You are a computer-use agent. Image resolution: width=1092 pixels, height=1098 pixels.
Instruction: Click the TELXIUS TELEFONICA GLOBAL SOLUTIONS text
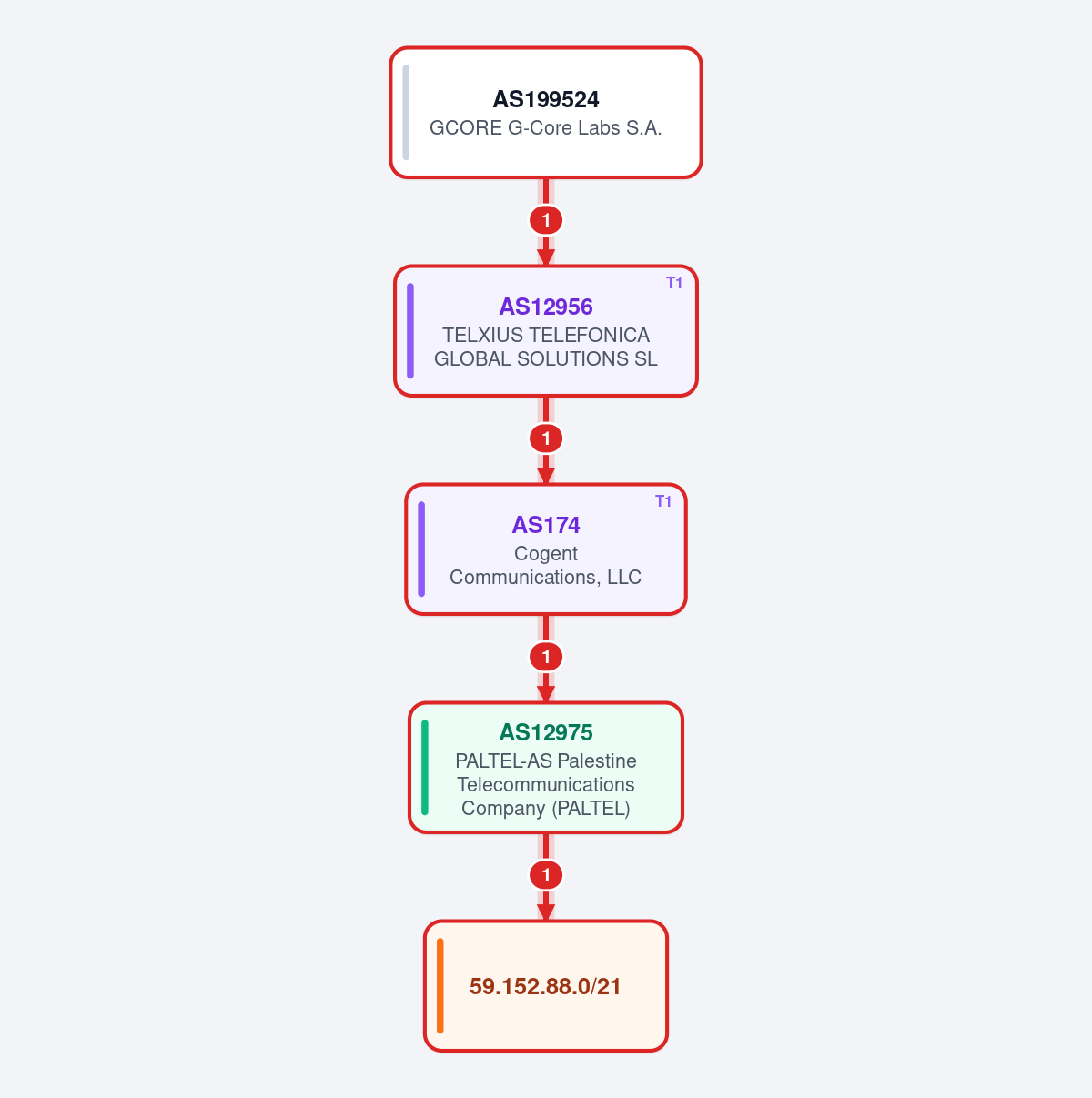[546, 348]
